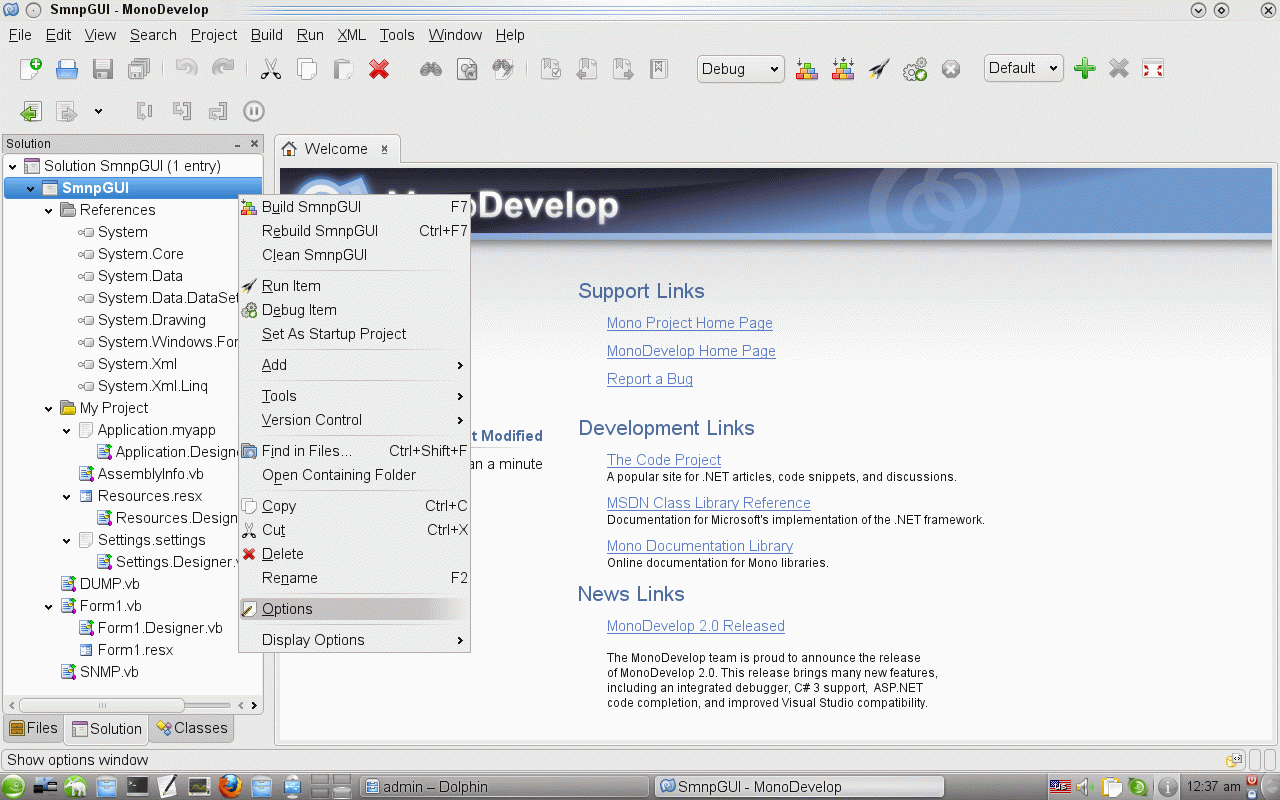Screen dimensions: 1280x800
Task: Click the Paste clipboard toolbar icon
Action: 343,69
